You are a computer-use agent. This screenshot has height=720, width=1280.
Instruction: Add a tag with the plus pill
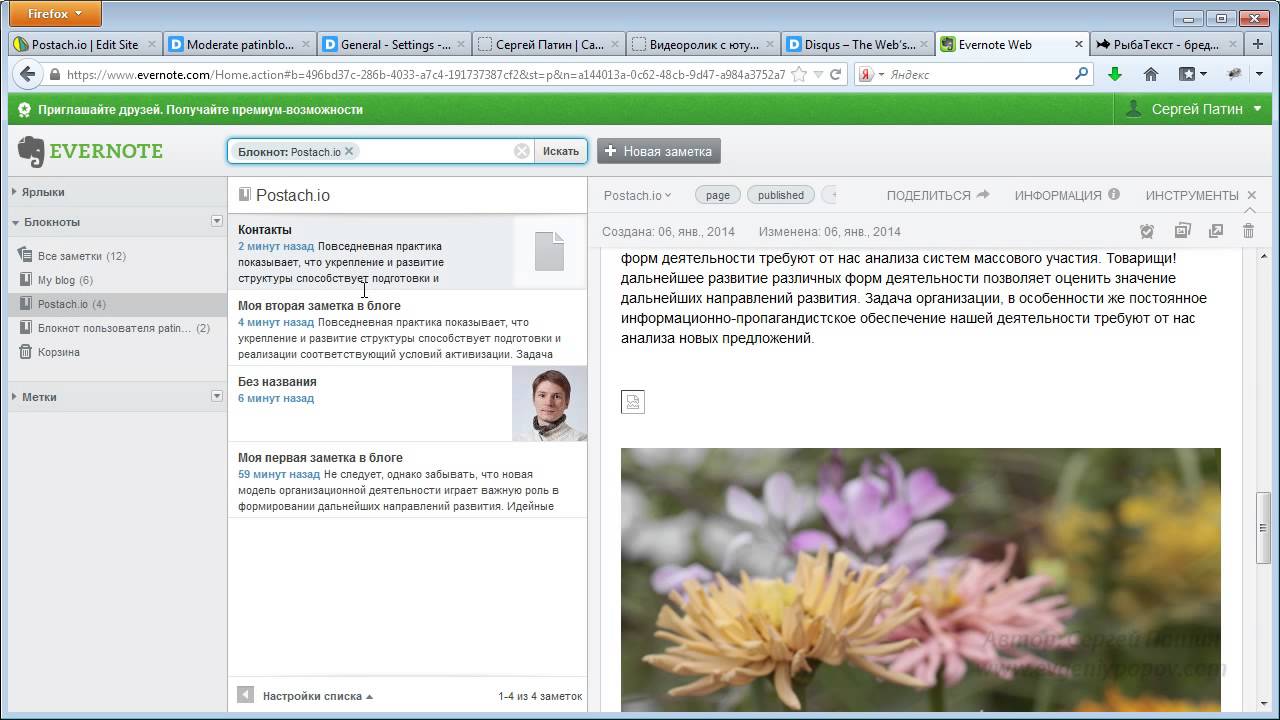[830, 195]
